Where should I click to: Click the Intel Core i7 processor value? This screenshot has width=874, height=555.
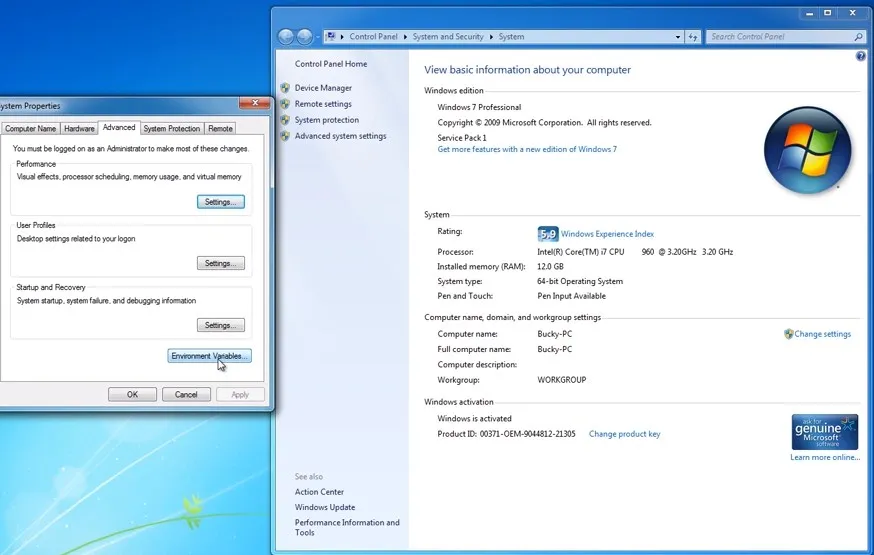(635, 252)
